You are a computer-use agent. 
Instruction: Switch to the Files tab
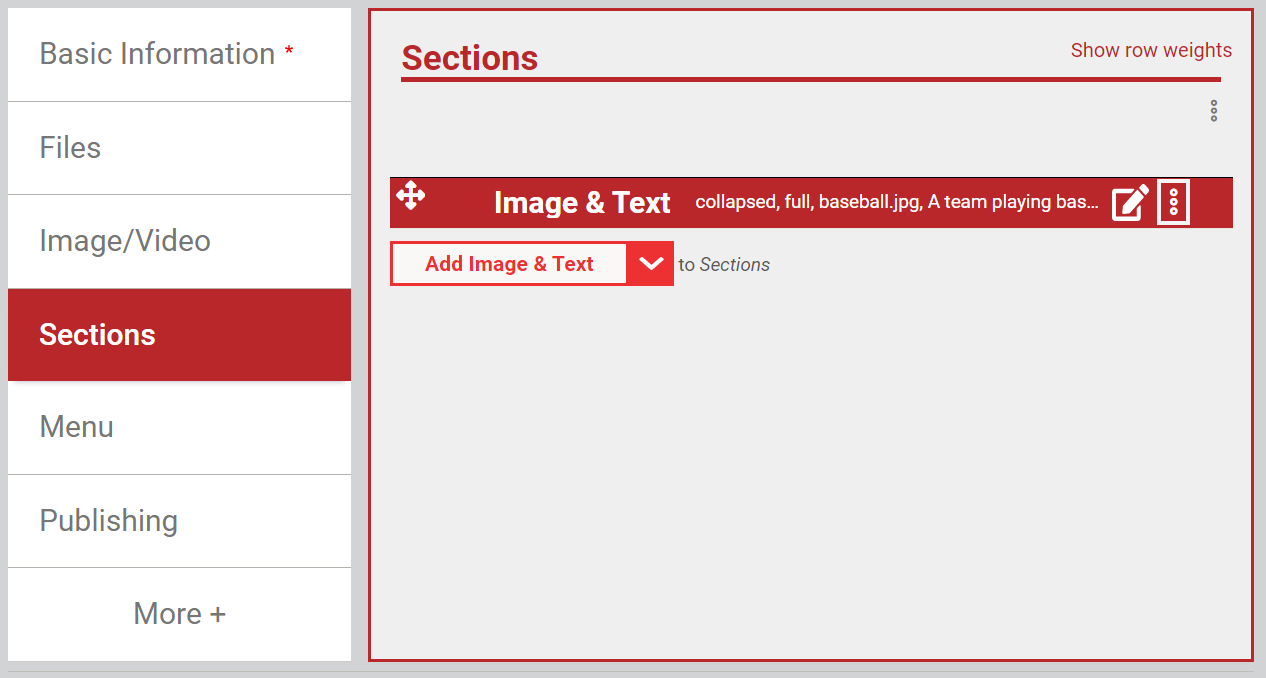tap(179, 148)
